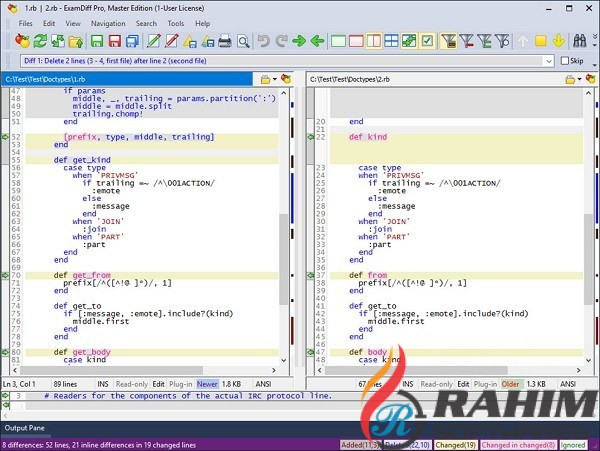This screenshot has height=451, width=600.
Task: Click the Edit button on right pane
Action: (x=463, y=383)
